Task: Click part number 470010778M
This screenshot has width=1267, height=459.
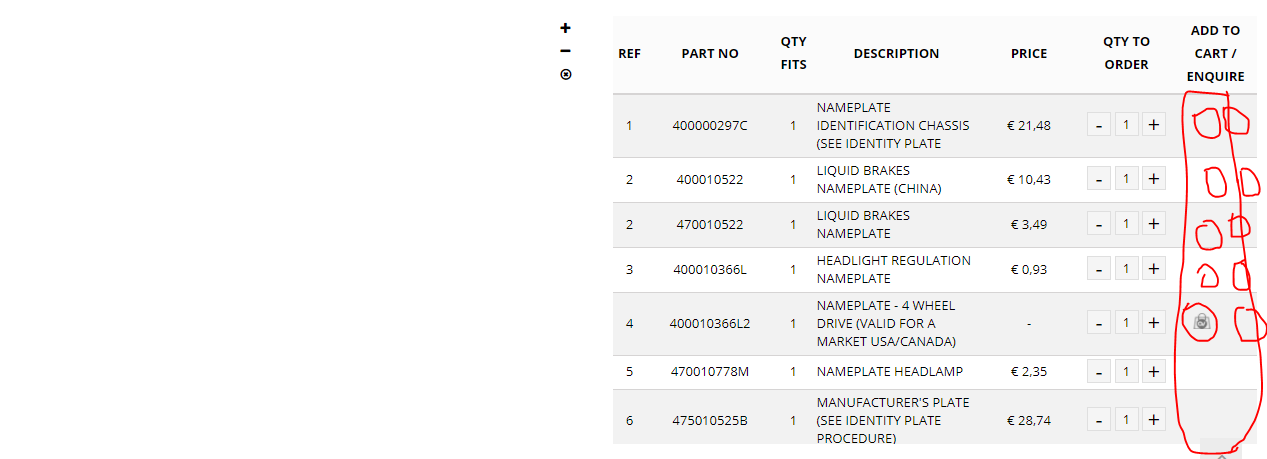Action: coord(710,372)
